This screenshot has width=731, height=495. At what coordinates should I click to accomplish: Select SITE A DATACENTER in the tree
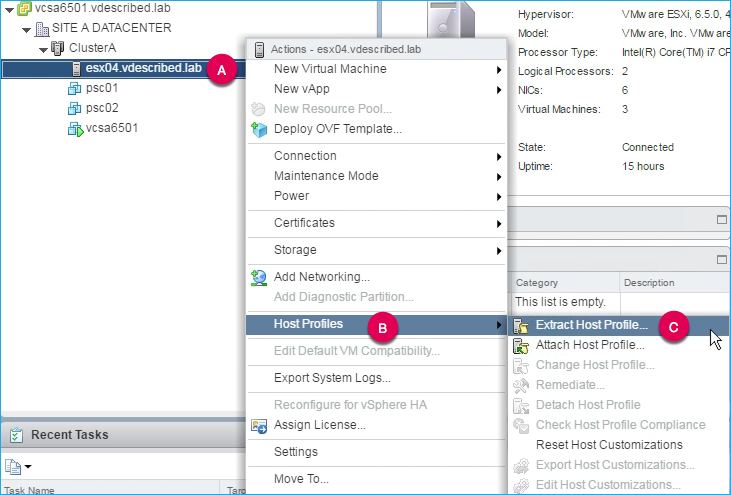(x=111, y=28)
